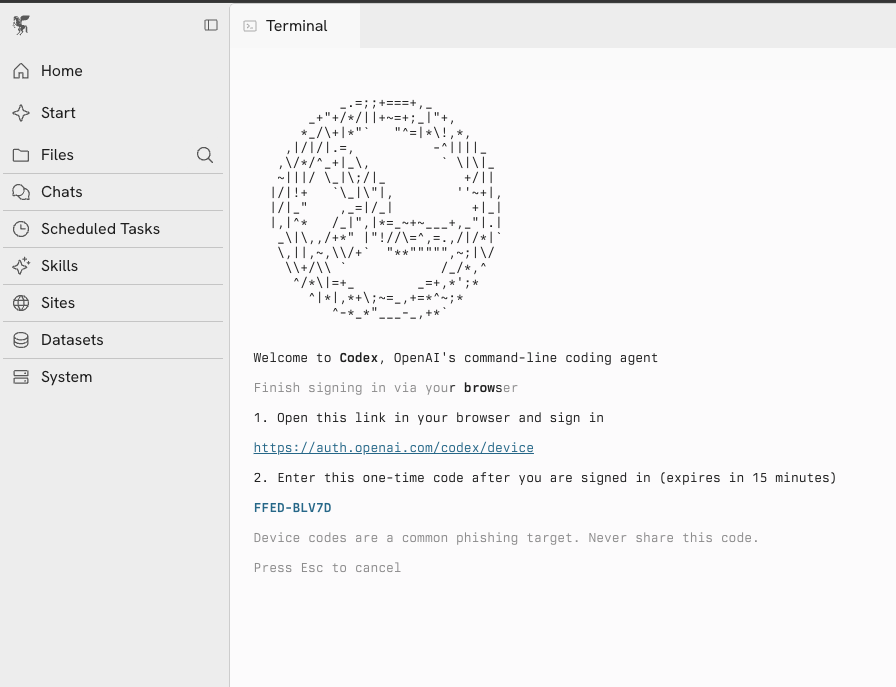This screenshot has height=687, width=896.
Task: Open file search magnifier icon
Action: coord(205,155)
